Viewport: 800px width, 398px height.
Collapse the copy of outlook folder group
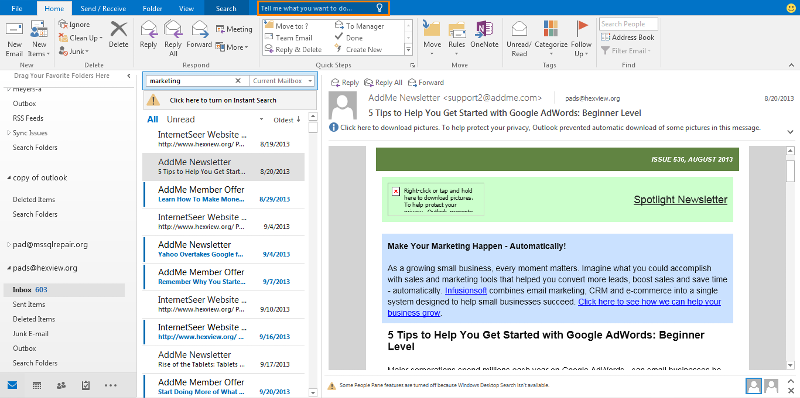click(x=9, y=178)
